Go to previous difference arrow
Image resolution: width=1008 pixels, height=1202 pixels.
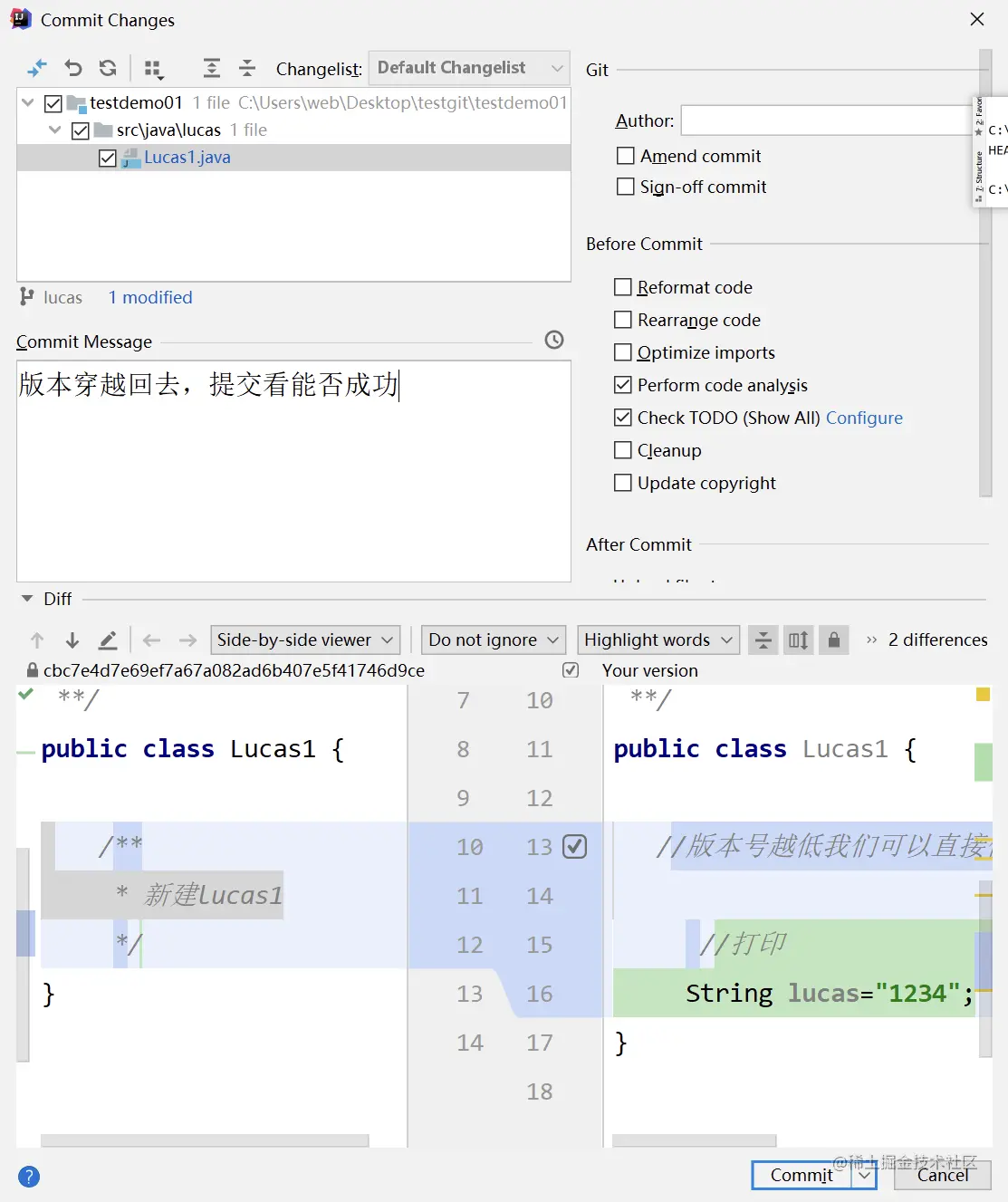(37, 640)
